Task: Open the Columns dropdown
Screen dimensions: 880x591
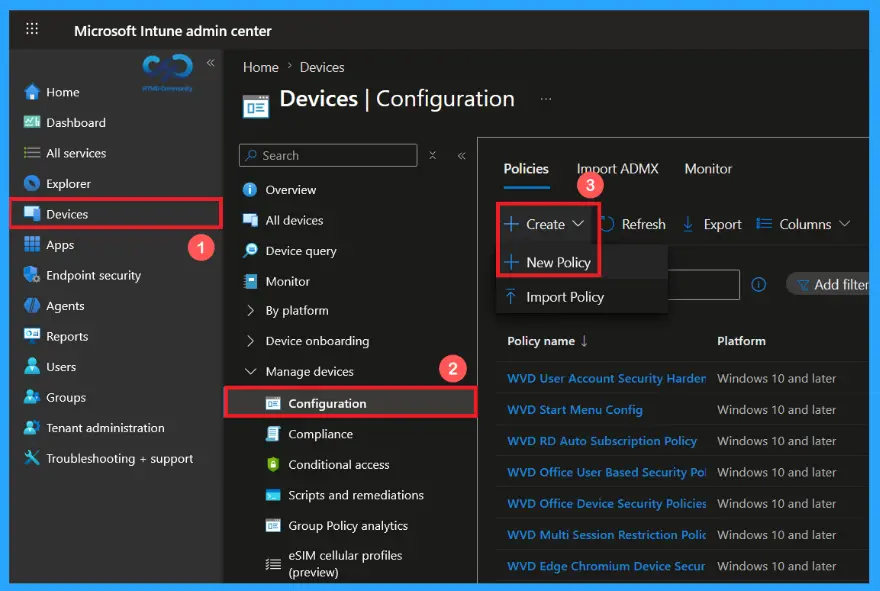Action: click(x=803, y=224)
